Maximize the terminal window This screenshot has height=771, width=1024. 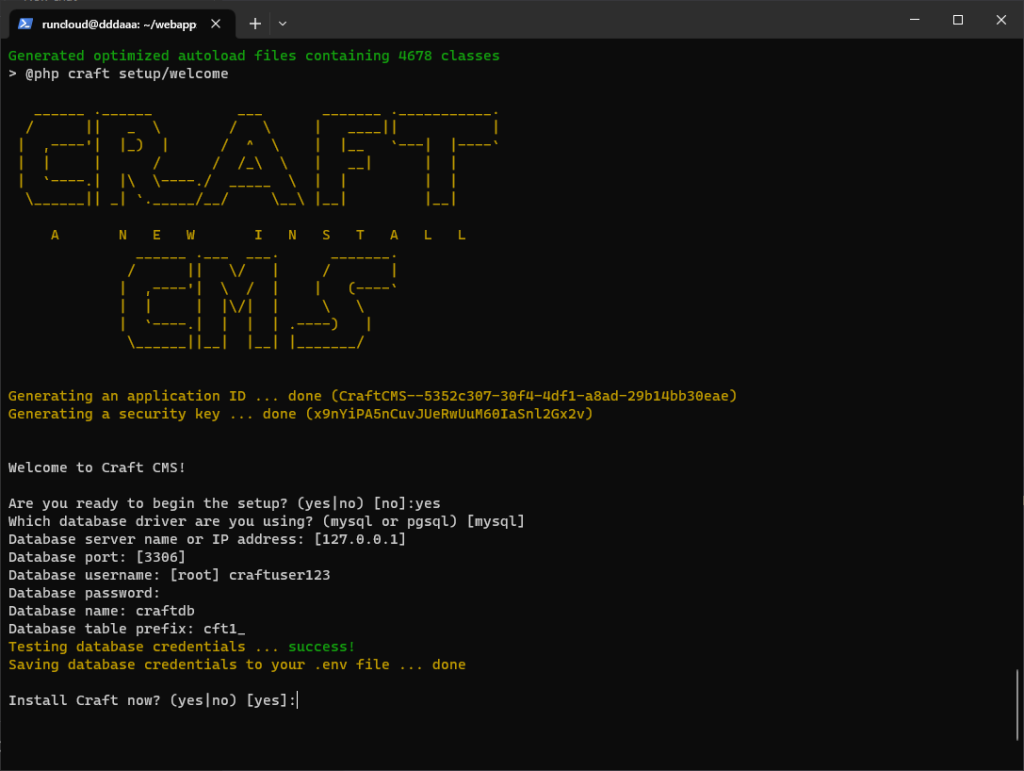tap(957, 20)
